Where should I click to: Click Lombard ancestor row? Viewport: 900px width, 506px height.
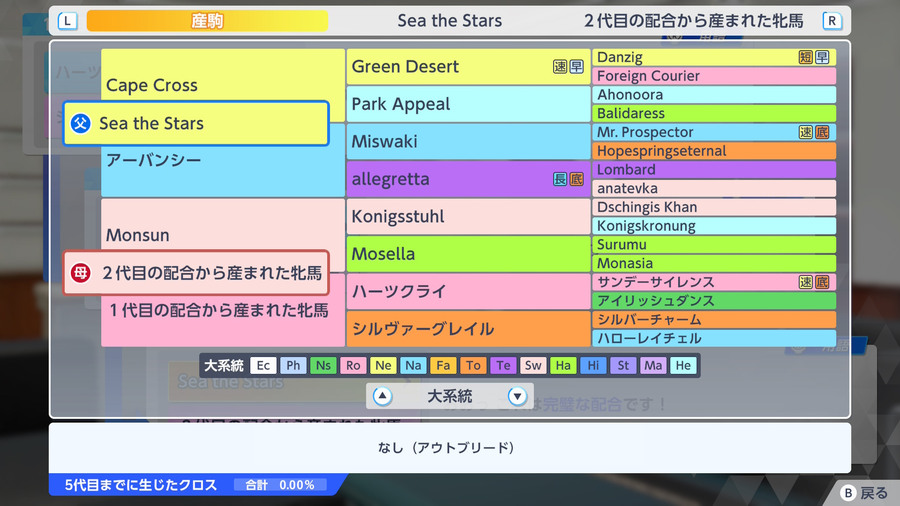pyautogui.click(x=713, y=169)
